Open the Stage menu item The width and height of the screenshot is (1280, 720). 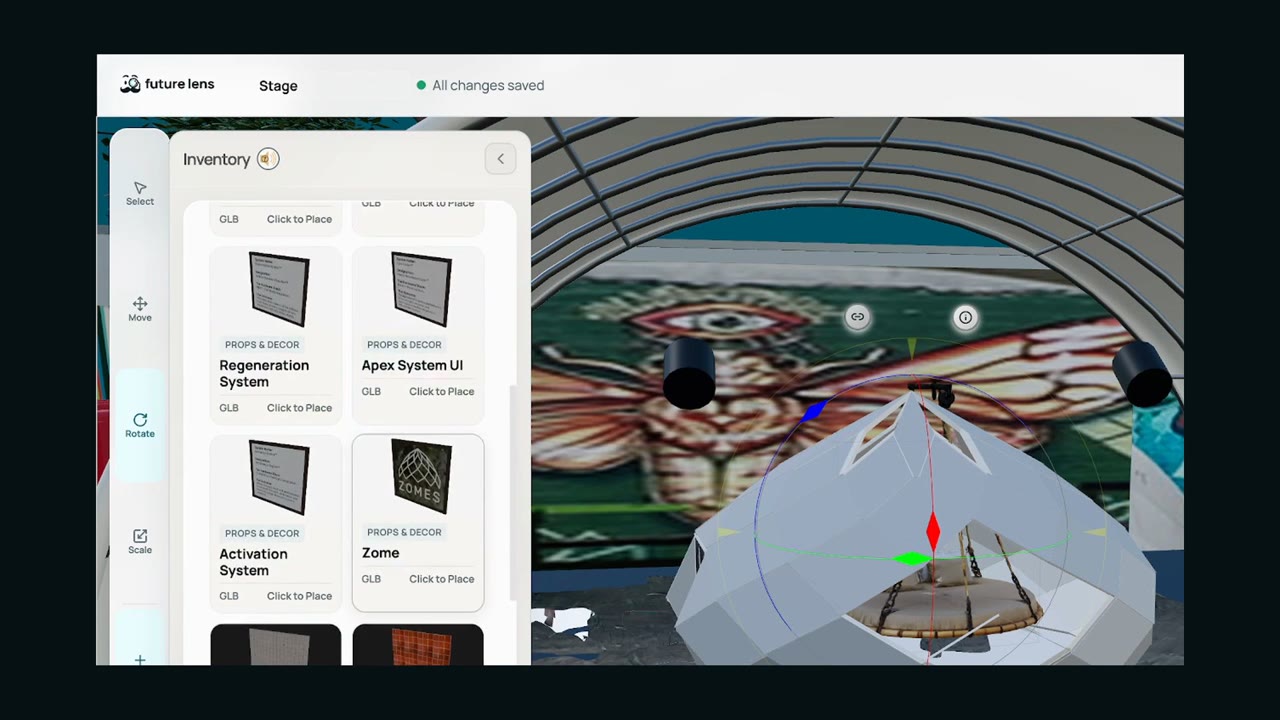point(278,86)
